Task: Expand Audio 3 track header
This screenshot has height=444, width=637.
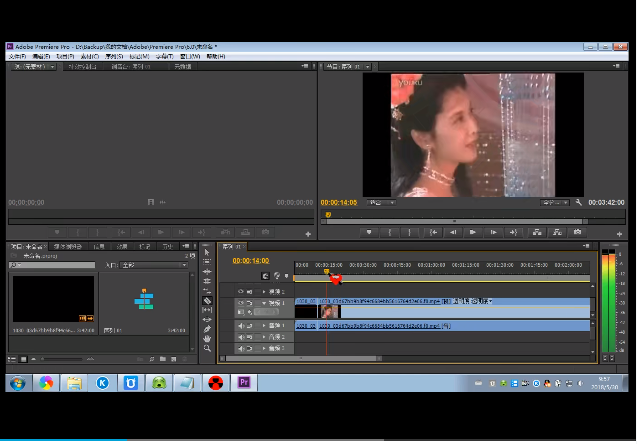Action: 264,349
